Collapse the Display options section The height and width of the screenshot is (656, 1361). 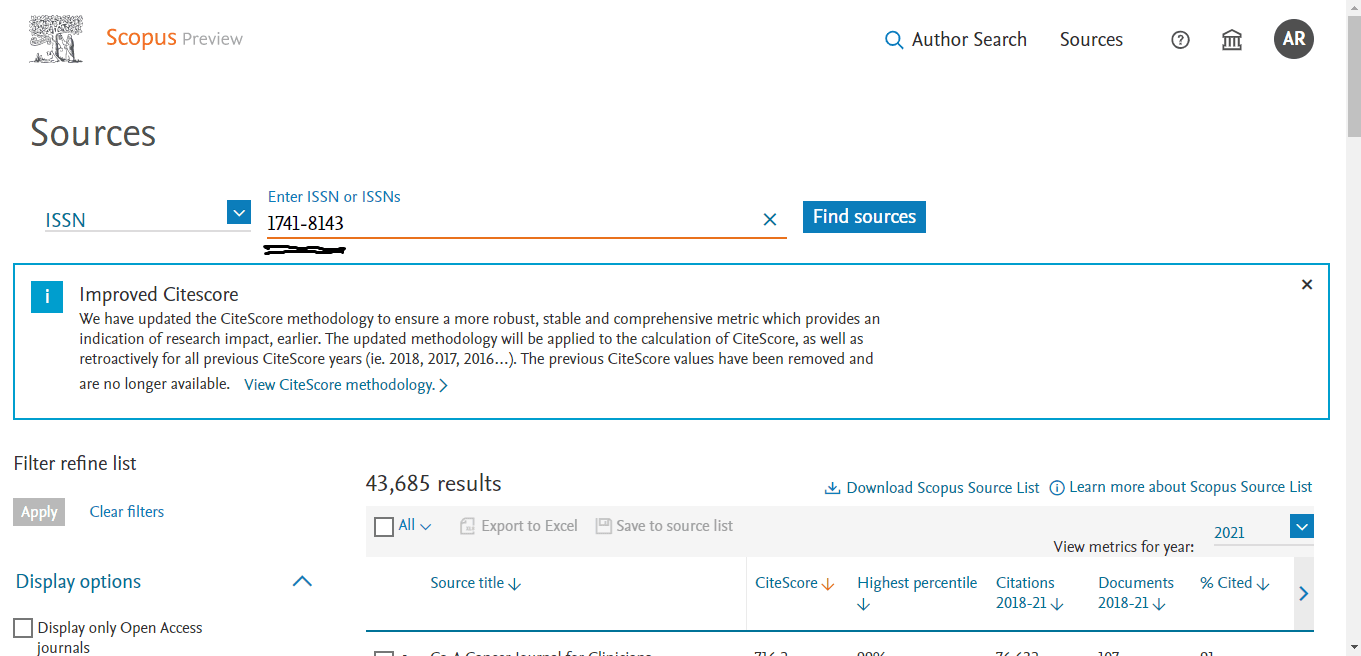(x=301, y=580)
